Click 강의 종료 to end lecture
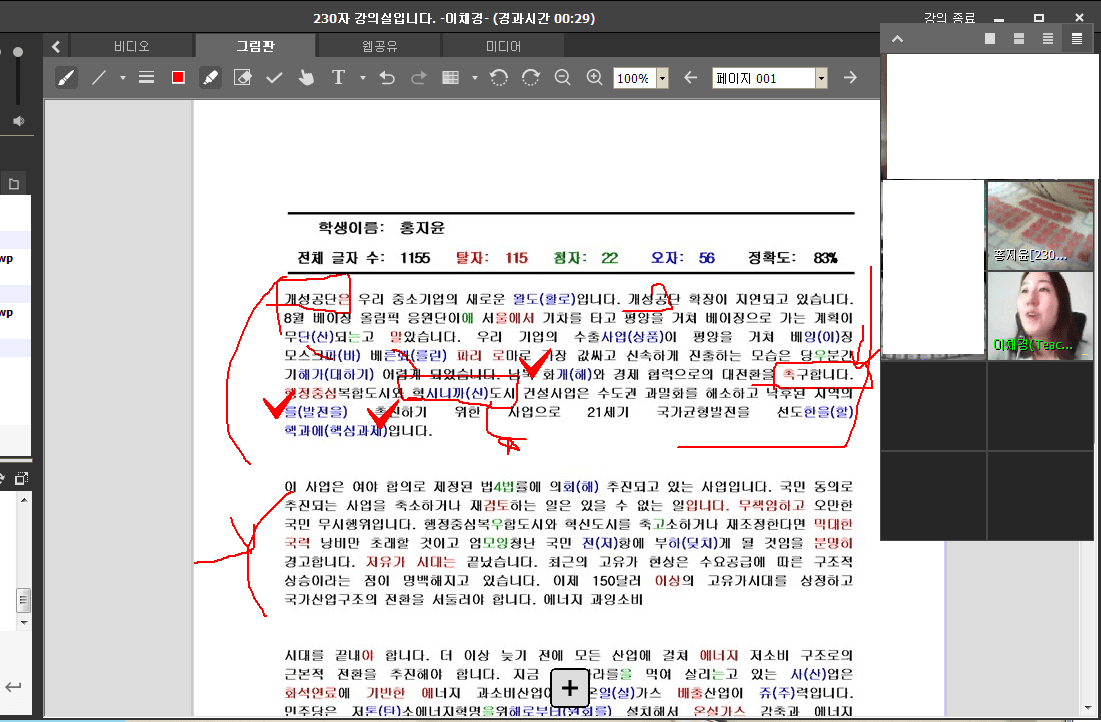Image resolution: width=1101 pixels, height=722 pixels. coord(950,18)
